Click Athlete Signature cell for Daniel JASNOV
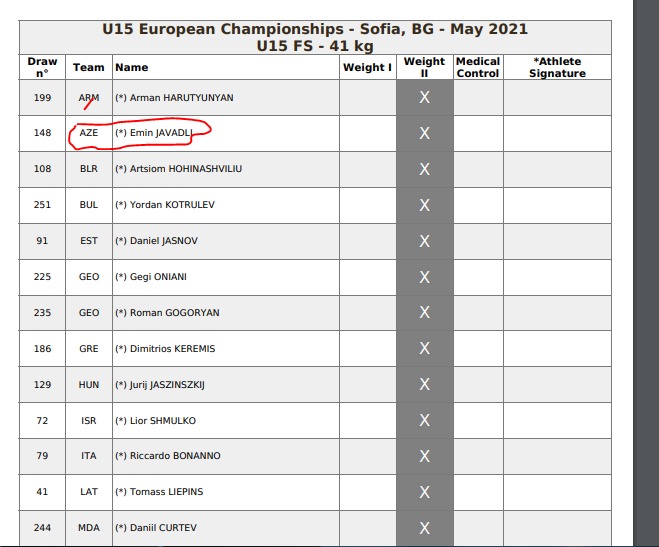This screenshot has width=659, height=547. (x=557, y=241)
